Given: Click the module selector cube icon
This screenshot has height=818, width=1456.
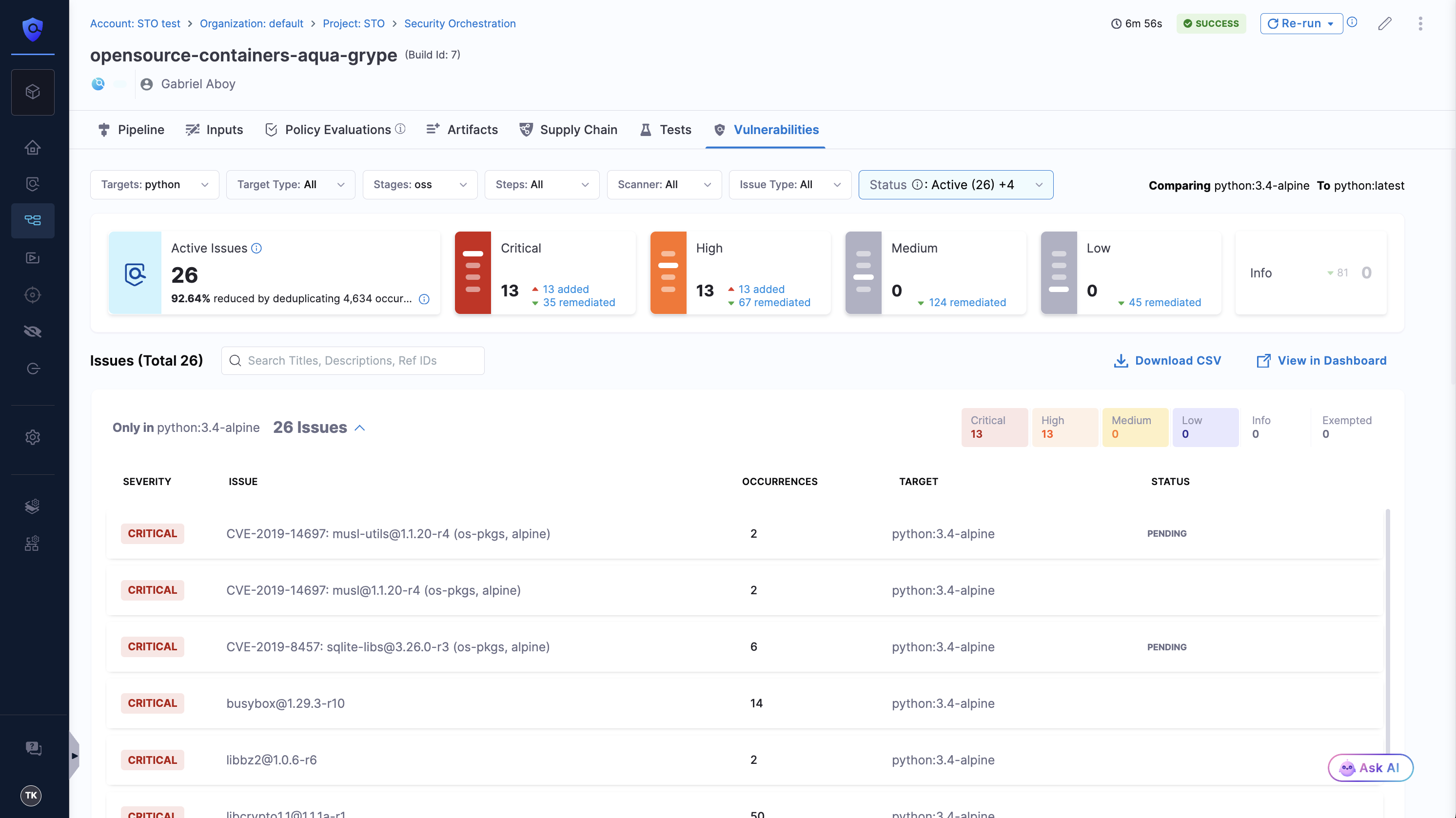Looking at the screenshot, I should coord(33,92).
